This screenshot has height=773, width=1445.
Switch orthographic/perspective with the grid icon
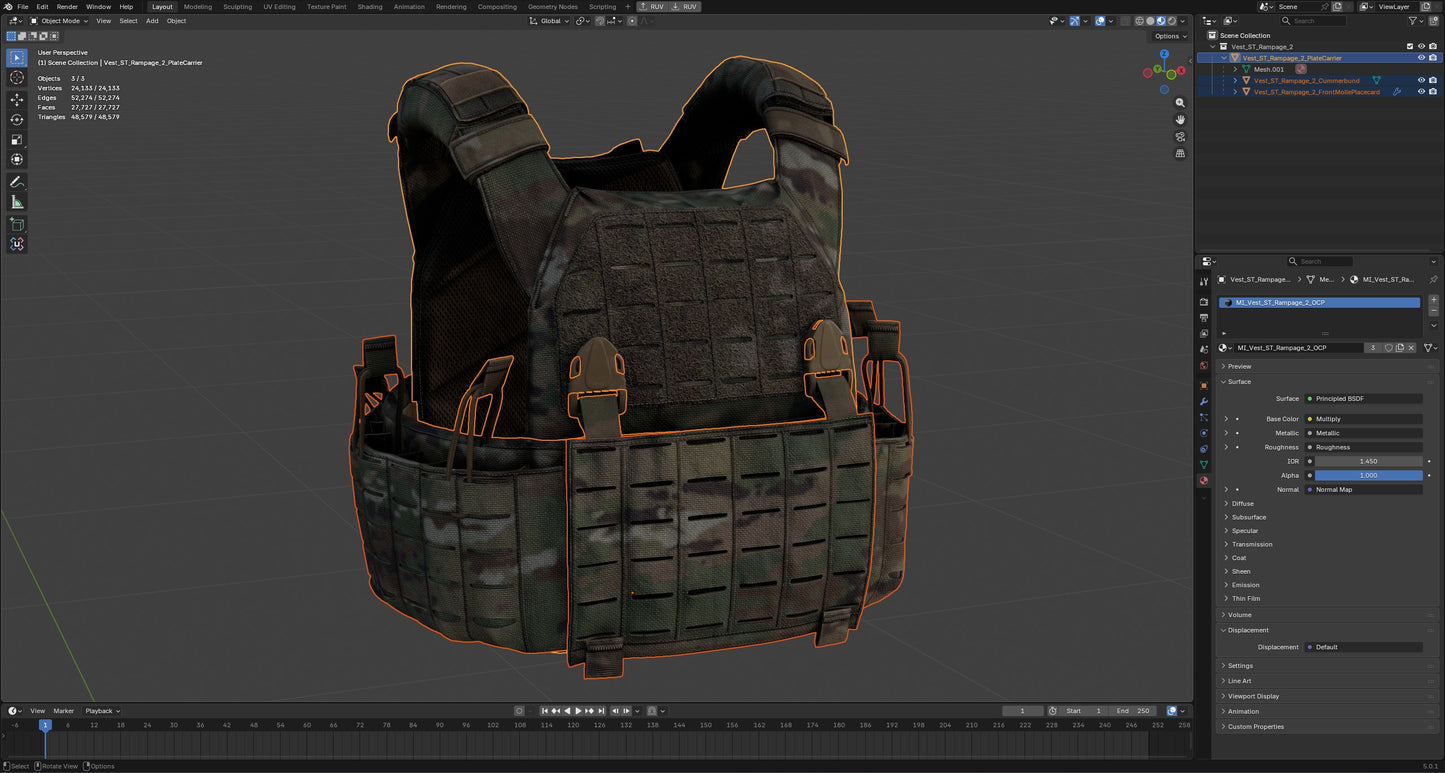[1180, 154]
